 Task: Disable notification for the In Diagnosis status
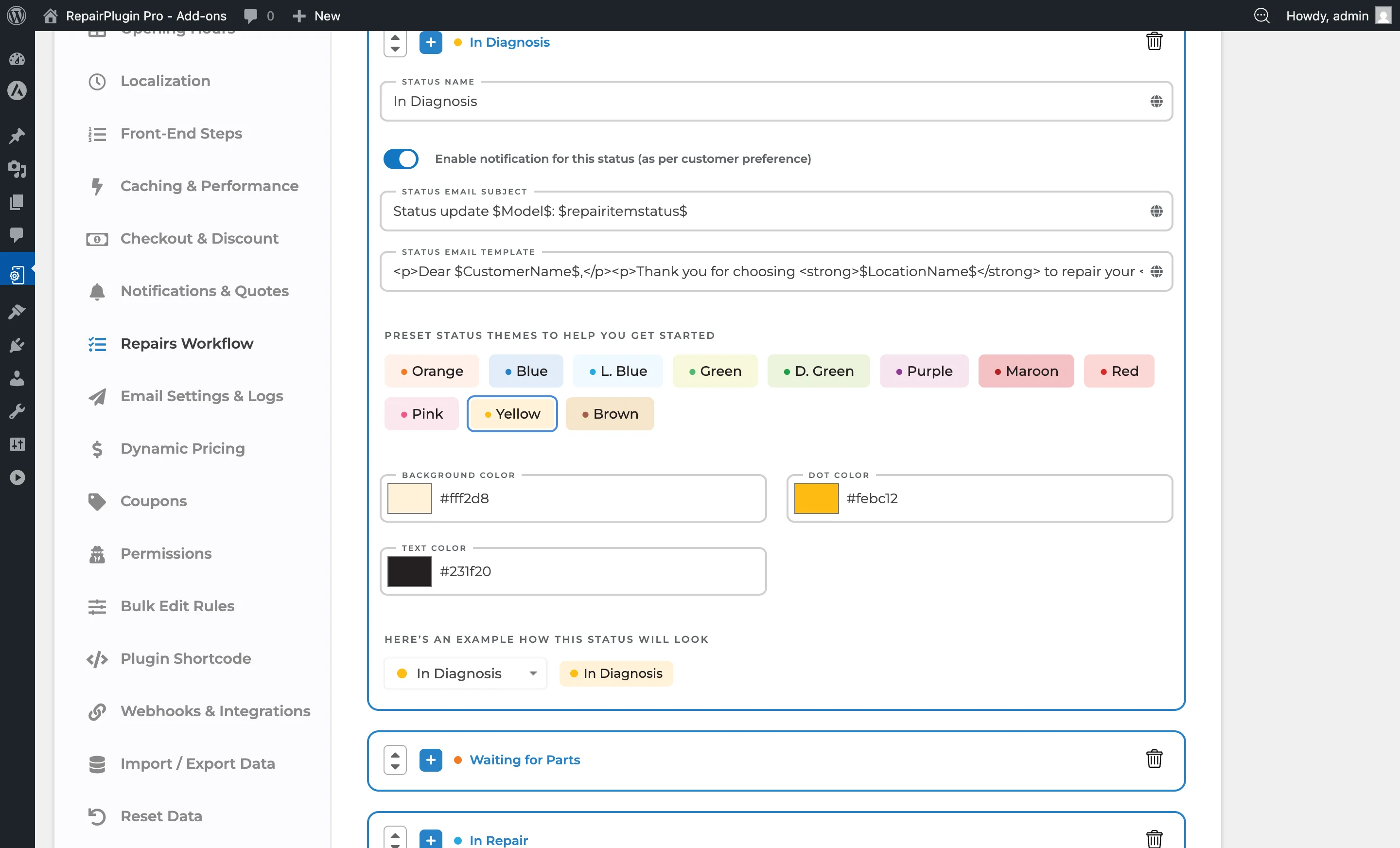pos(401,159)
